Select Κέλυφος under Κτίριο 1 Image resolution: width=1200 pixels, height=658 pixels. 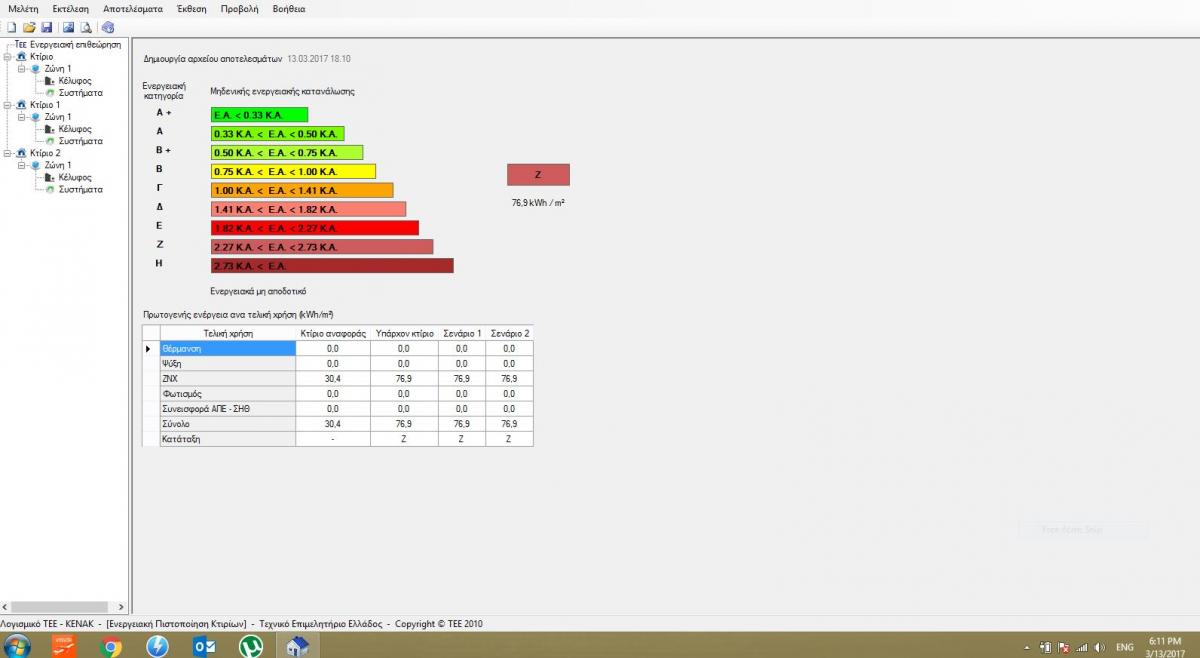click(75, 129)
